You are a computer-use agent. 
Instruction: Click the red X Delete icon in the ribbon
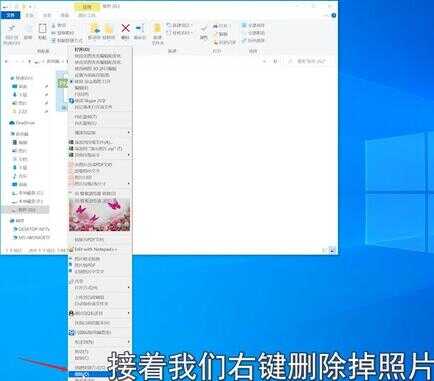125,28
